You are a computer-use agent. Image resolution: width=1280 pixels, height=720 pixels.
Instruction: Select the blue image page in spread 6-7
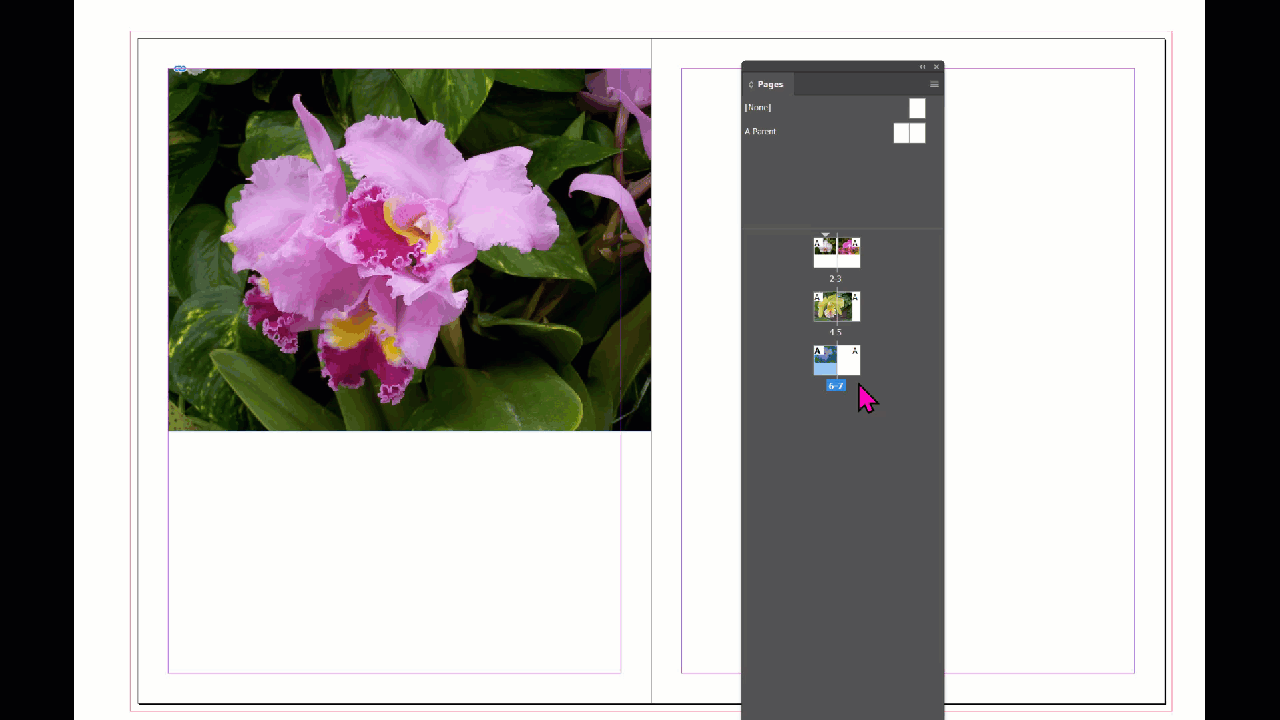[823, 359]
